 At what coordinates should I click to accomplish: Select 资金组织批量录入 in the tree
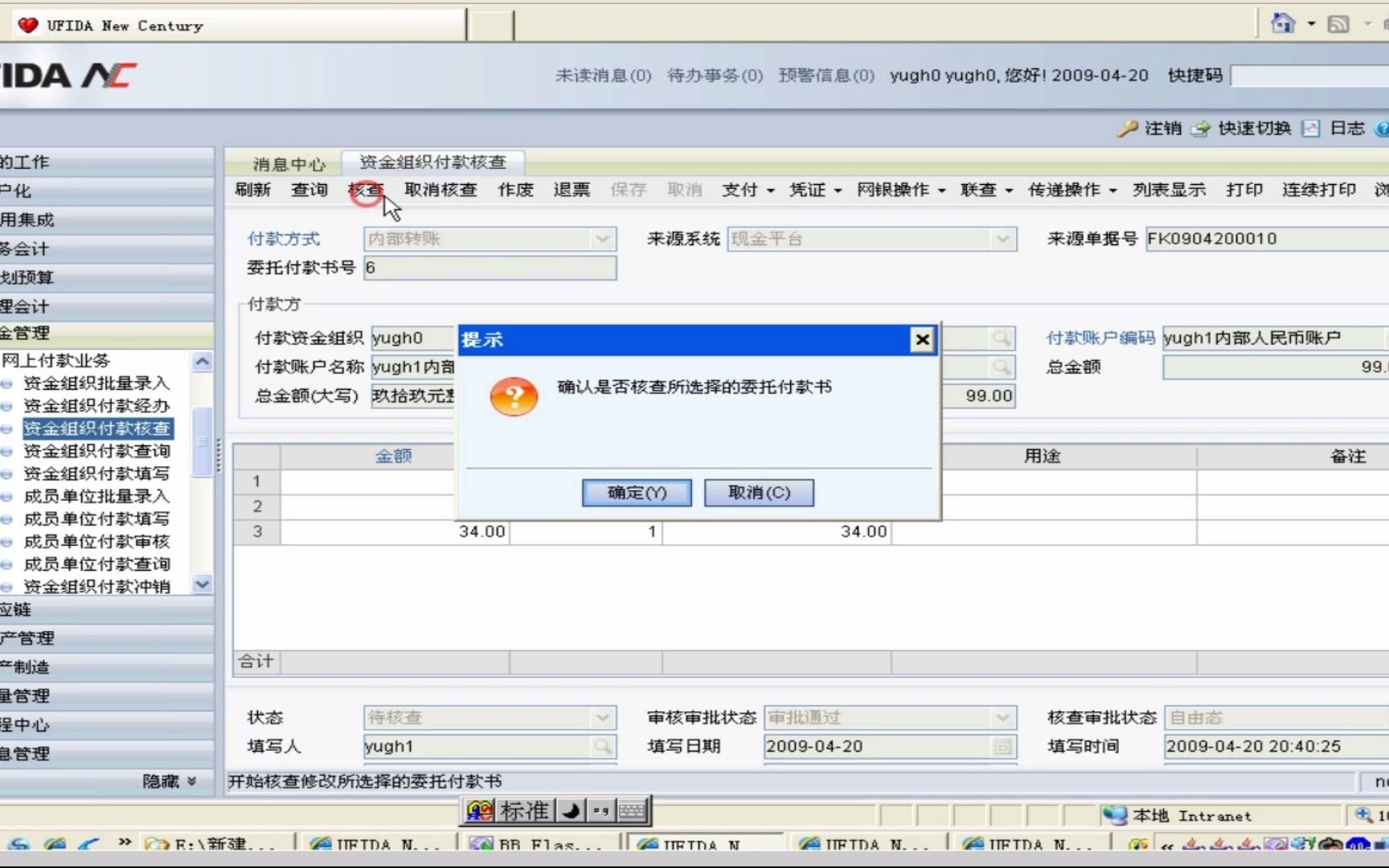tap(96, 383)
